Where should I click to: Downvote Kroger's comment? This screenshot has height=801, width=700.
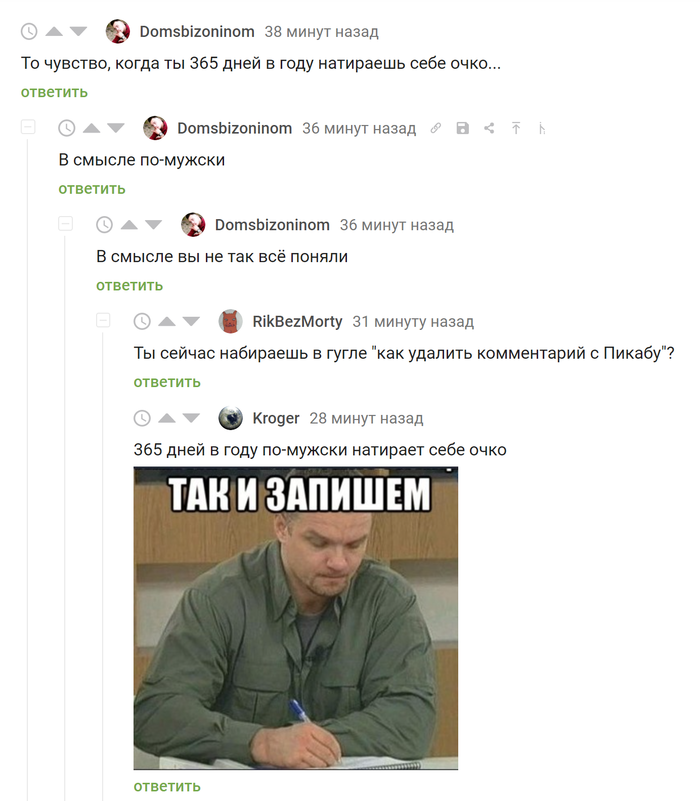[191, 418]
